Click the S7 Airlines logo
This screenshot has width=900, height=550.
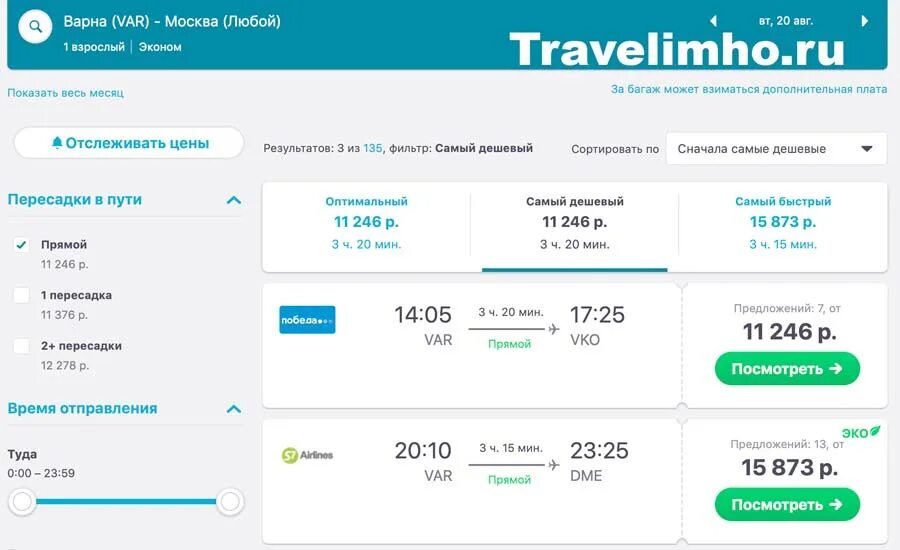307,455
